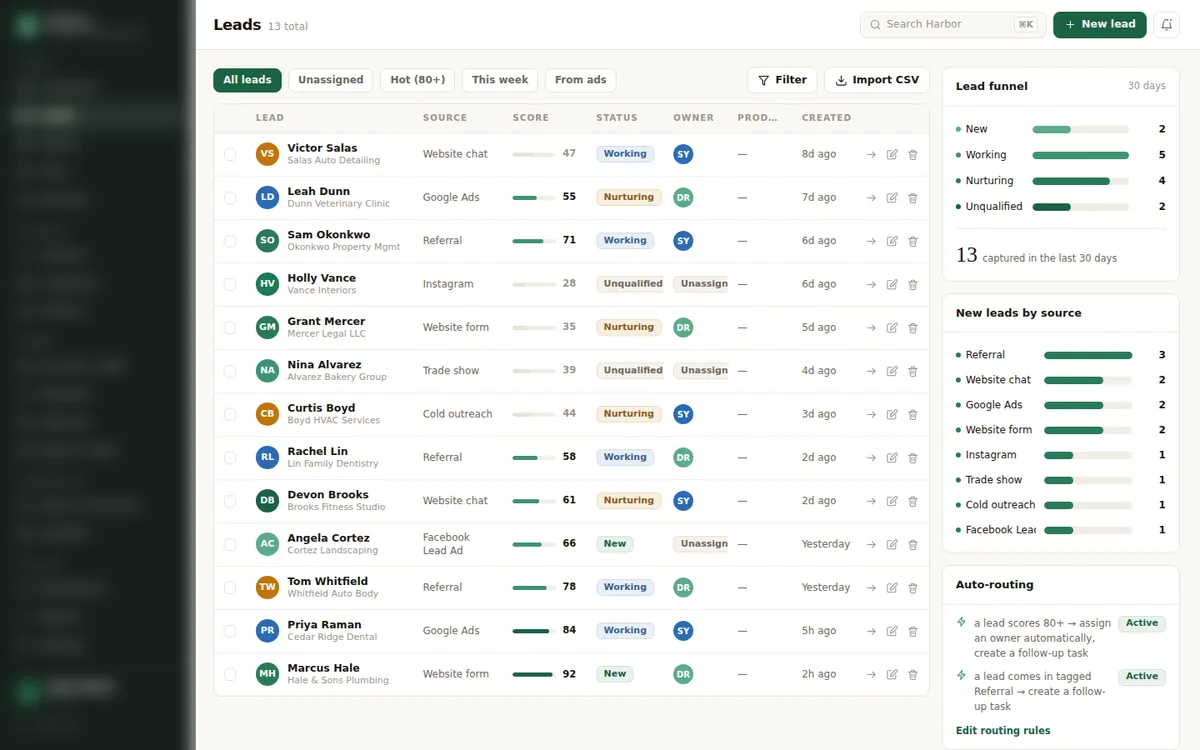Show This week leads tab
This screenshot has height=750, width=1200.
click(500, 80)
